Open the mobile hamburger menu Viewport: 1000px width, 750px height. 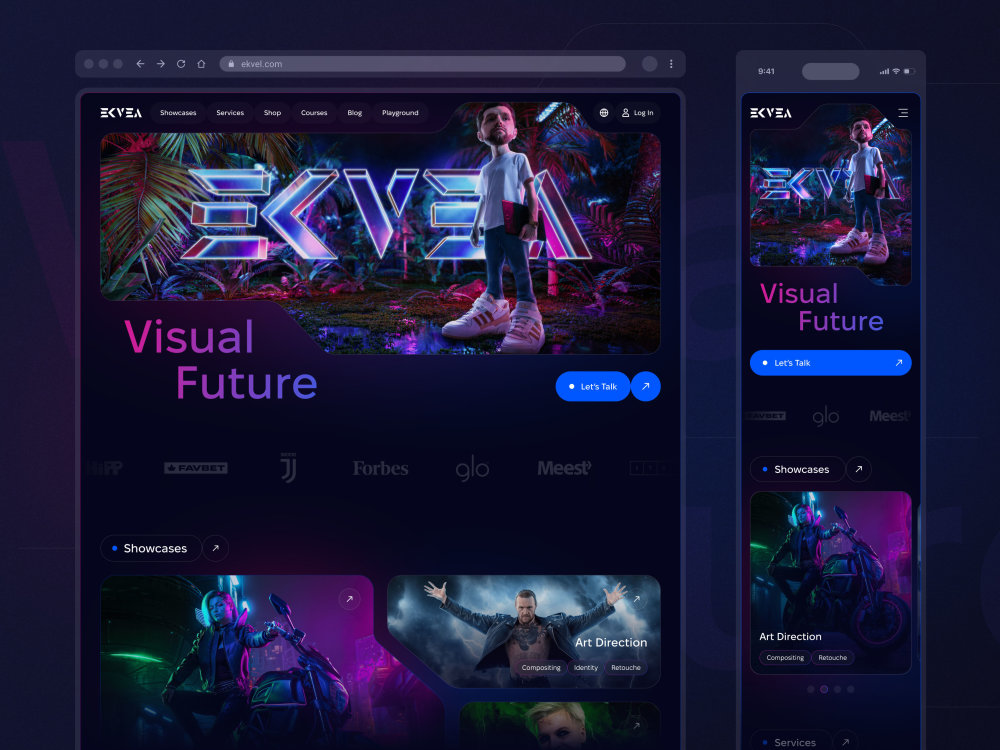tap(903, 113)
